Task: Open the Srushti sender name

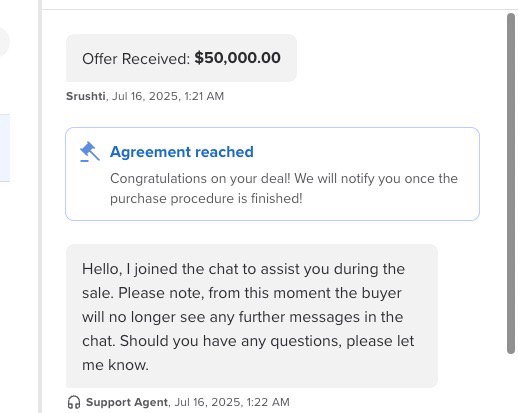Action: 86,96
